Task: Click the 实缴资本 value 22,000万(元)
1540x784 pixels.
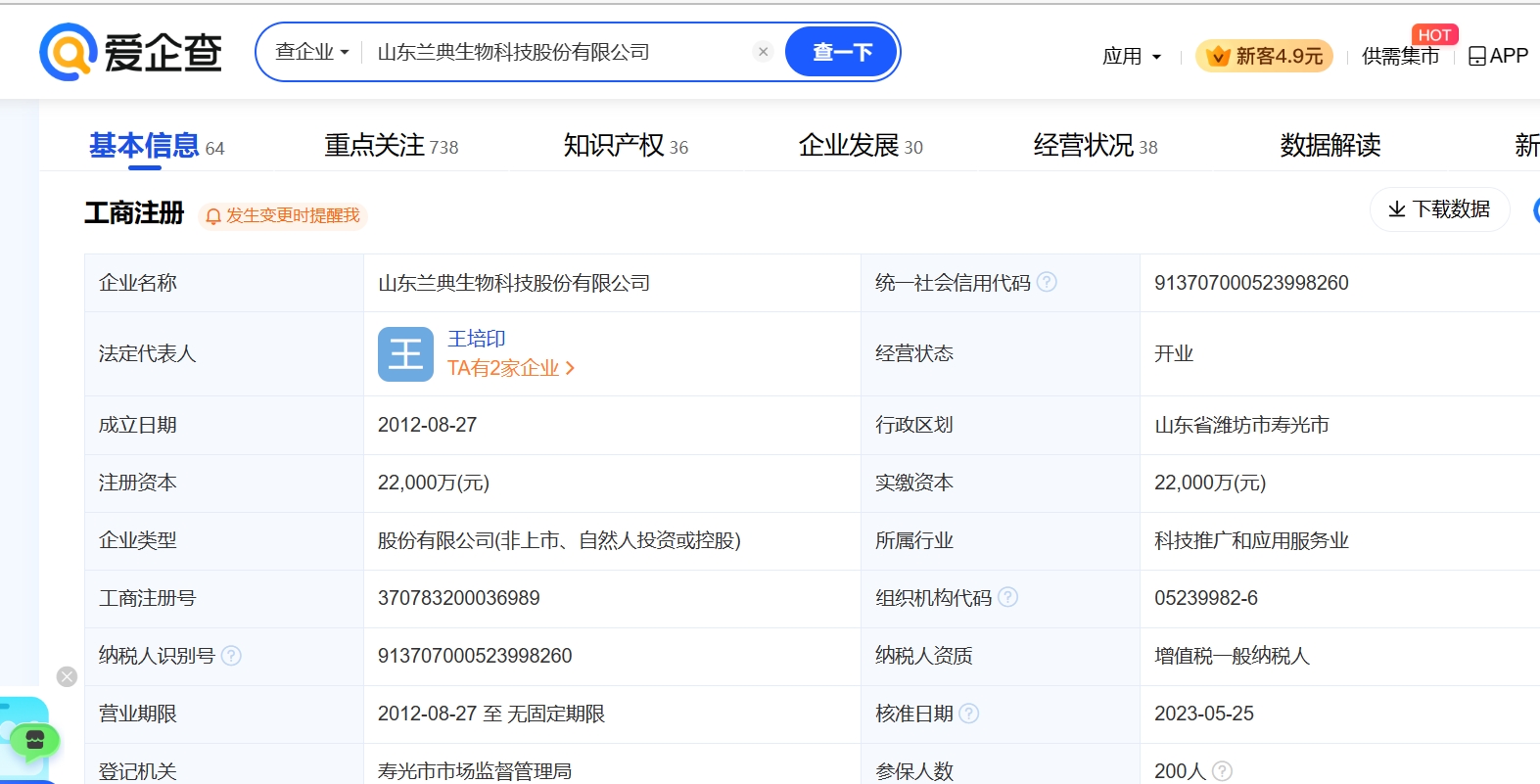Action: 1210,483
